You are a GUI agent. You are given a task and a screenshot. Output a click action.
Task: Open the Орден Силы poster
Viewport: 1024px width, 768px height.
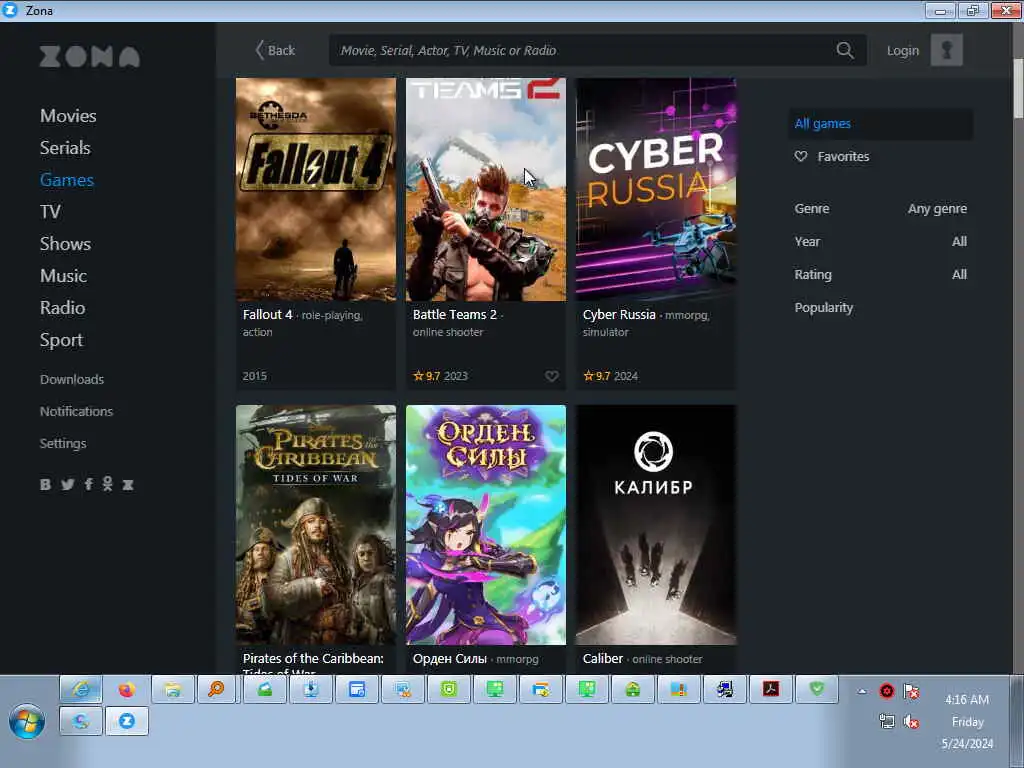pyautogui.click(x=486, y=524)
